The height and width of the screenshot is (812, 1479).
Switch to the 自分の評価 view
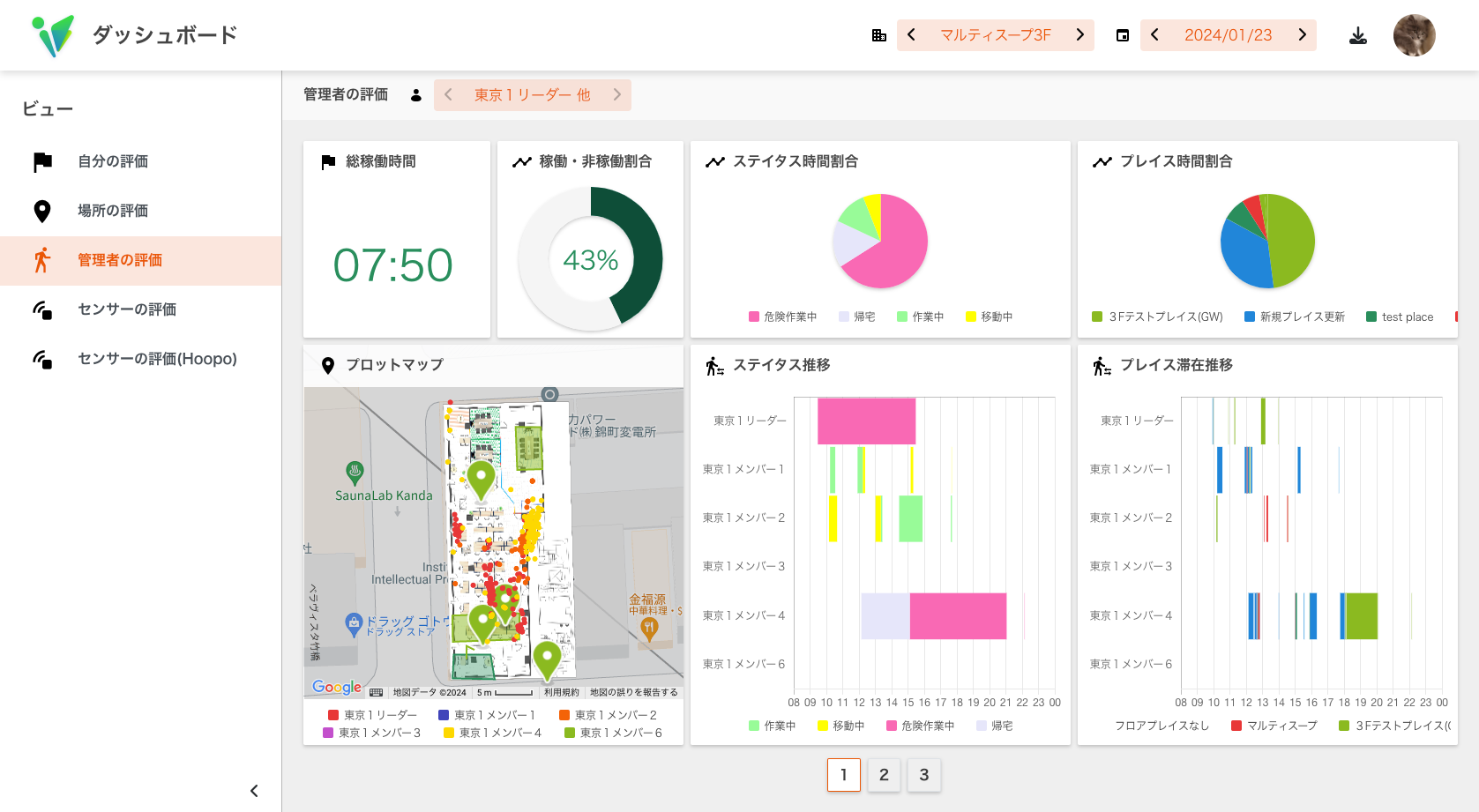pos(112,161)
